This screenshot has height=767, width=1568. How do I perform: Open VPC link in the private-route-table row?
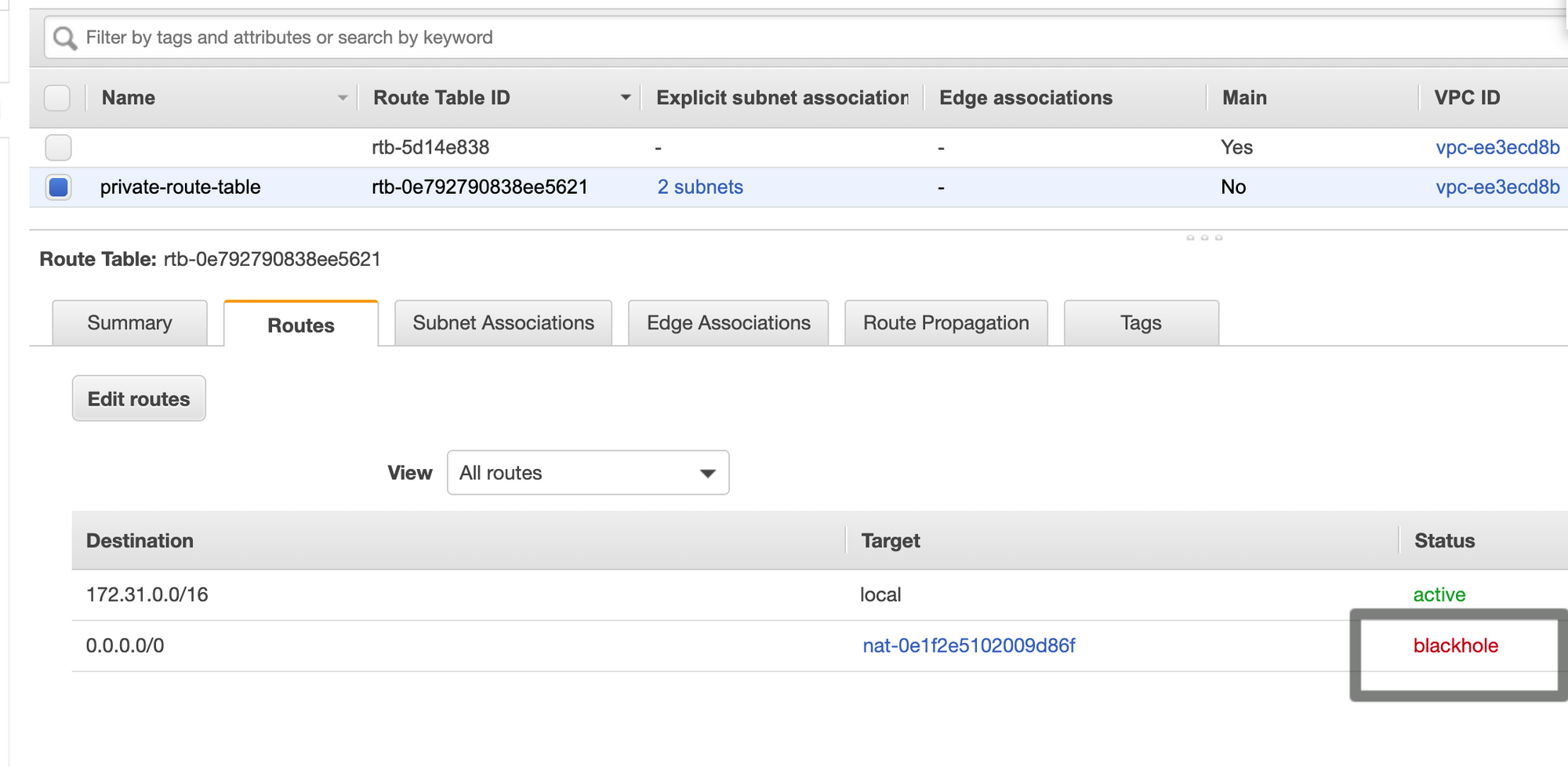[1497, 187]
